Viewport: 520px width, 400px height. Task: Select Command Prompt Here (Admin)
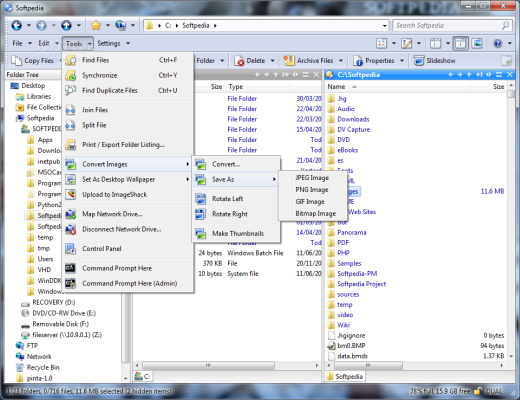[128, 283]
